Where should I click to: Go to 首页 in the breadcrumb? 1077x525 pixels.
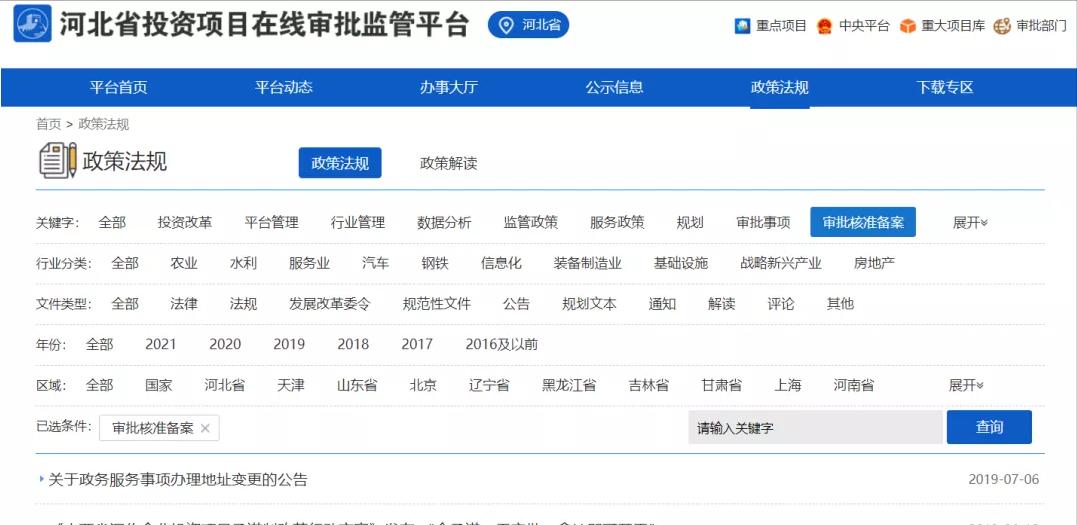coord(48,124)
